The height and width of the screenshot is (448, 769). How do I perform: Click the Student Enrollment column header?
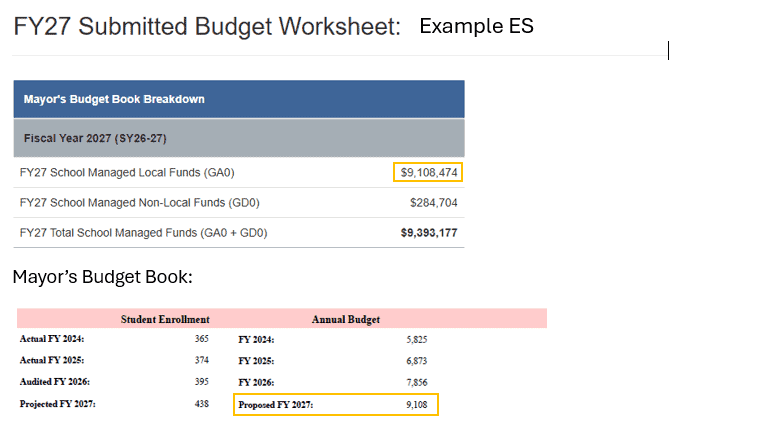165,319
